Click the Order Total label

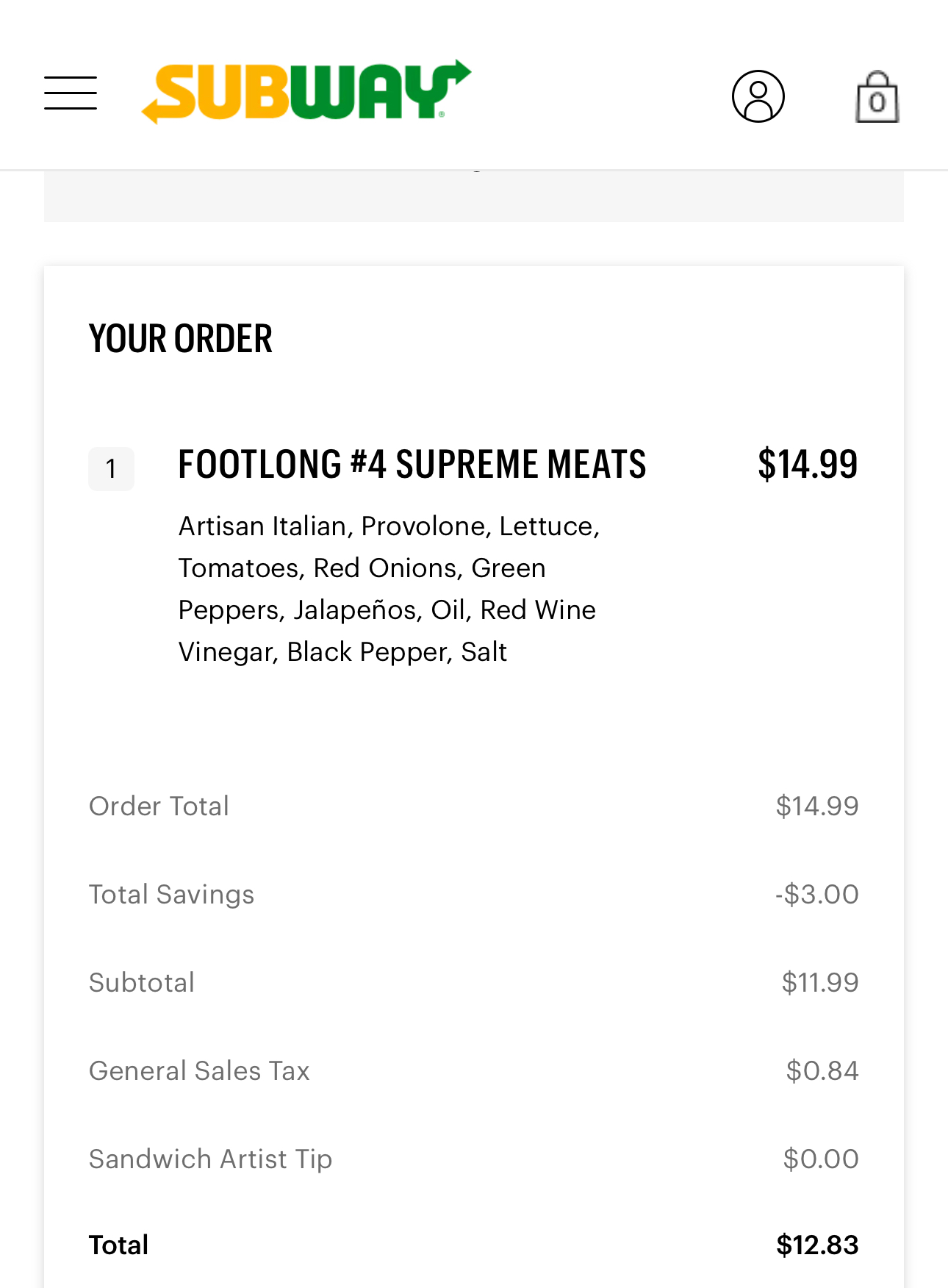click(159, 806)
